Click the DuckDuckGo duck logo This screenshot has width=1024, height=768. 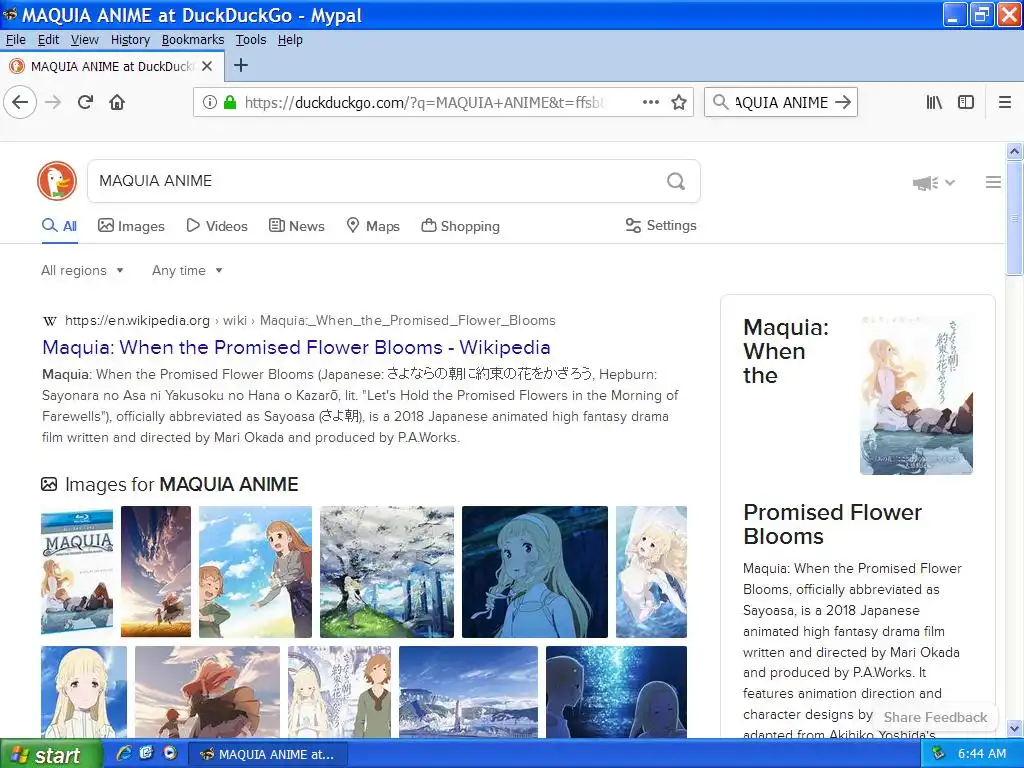tap(57, 181)
